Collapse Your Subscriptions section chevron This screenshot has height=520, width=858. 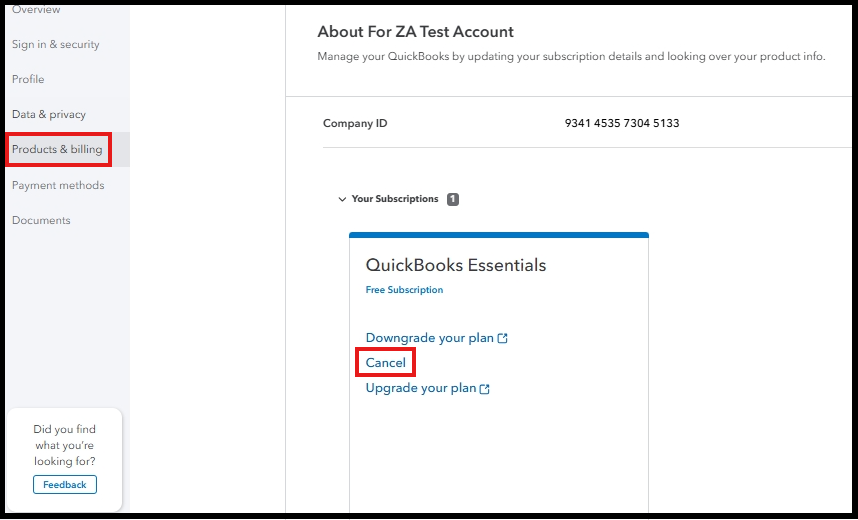pos(342,200)
